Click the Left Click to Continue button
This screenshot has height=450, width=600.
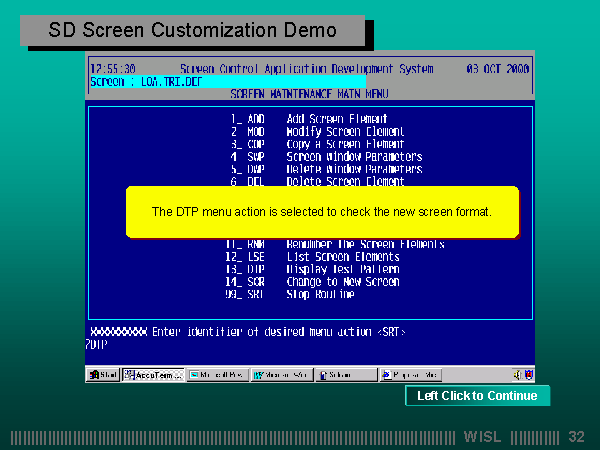pyautogui.click(x=477, y=396)
